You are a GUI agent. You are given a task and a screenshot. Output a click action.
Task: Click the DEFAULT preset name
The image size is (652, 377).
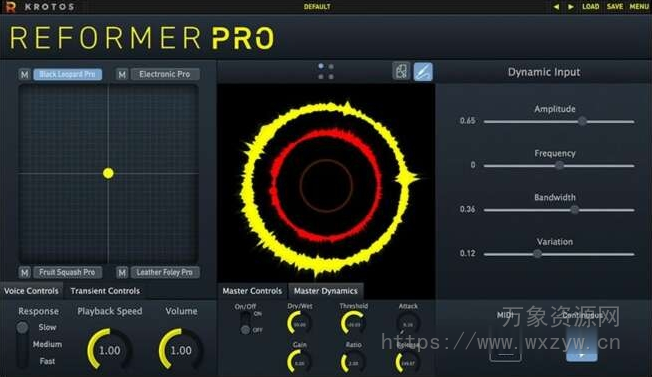pos(317,7)
